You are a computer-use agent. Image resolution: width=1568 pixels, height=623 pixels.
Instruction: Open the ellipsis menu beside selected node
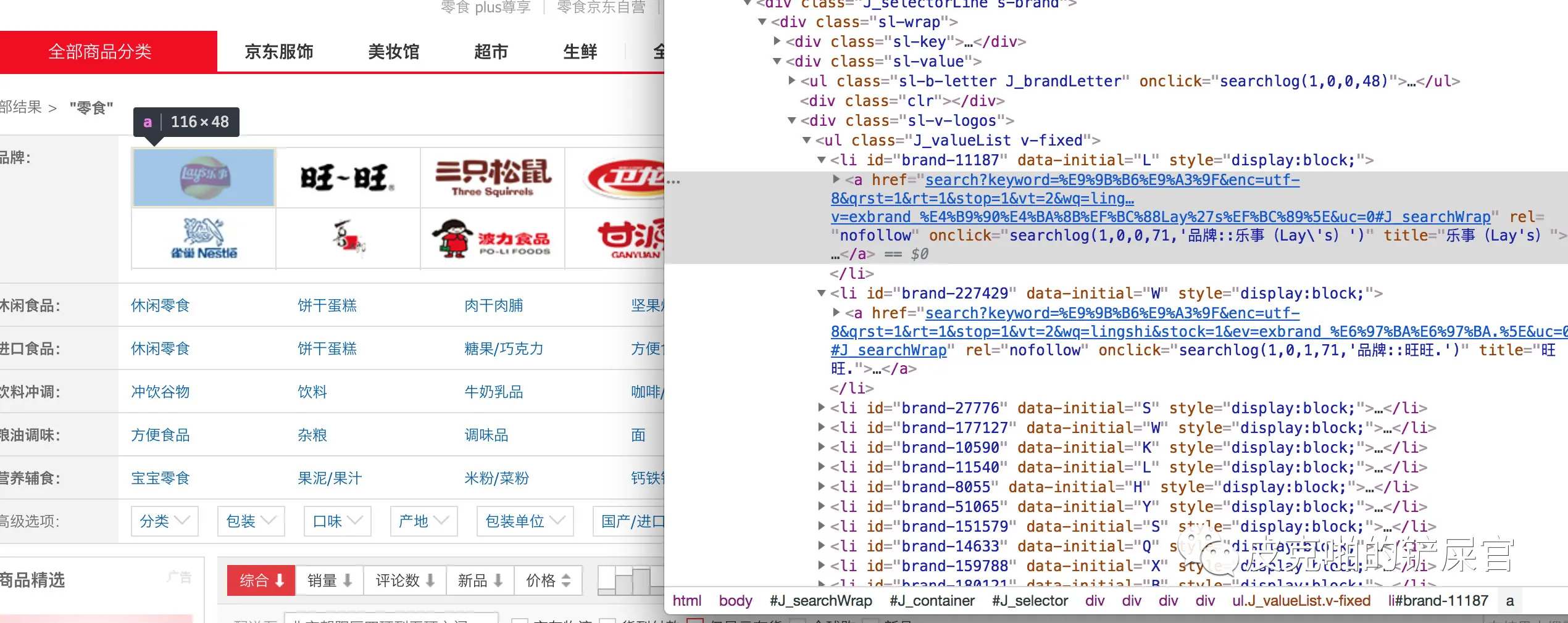(673, 181)
